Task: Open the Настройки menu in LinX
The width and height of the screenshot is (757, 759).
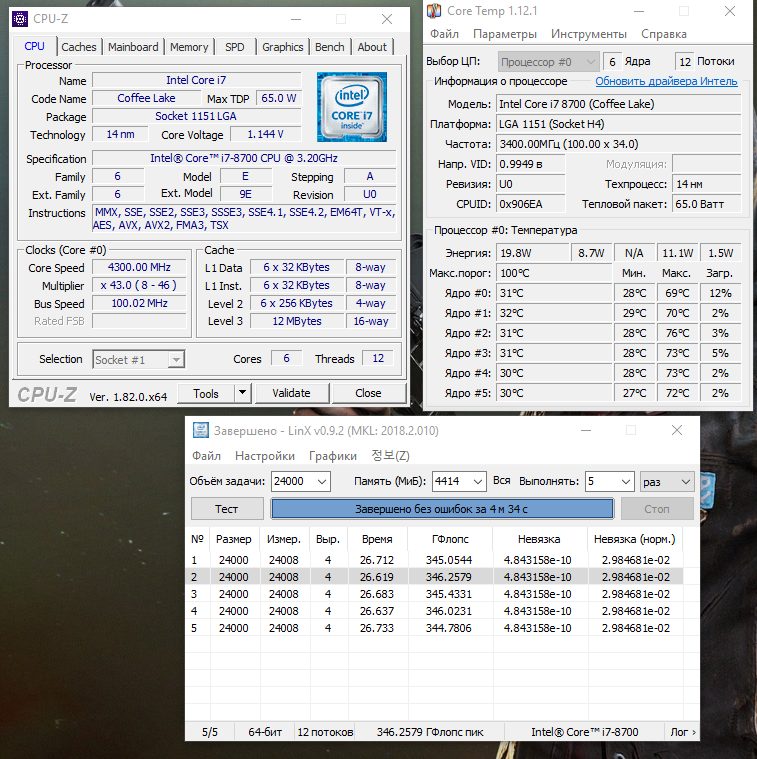Action: [265, 455]
